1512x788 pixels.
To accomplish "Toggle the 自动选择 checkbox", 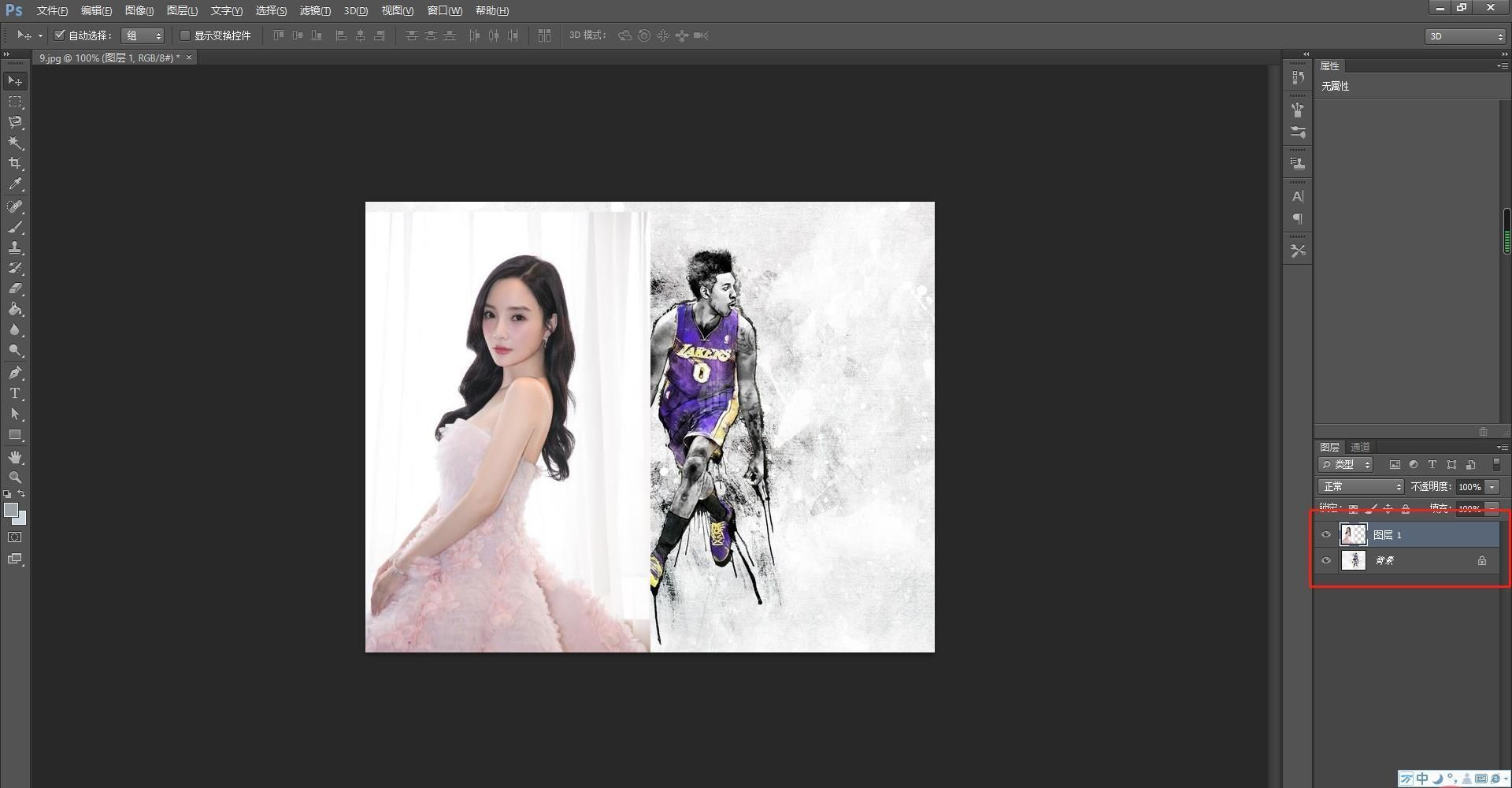I will pyautogui.click(x=59, y=35).
